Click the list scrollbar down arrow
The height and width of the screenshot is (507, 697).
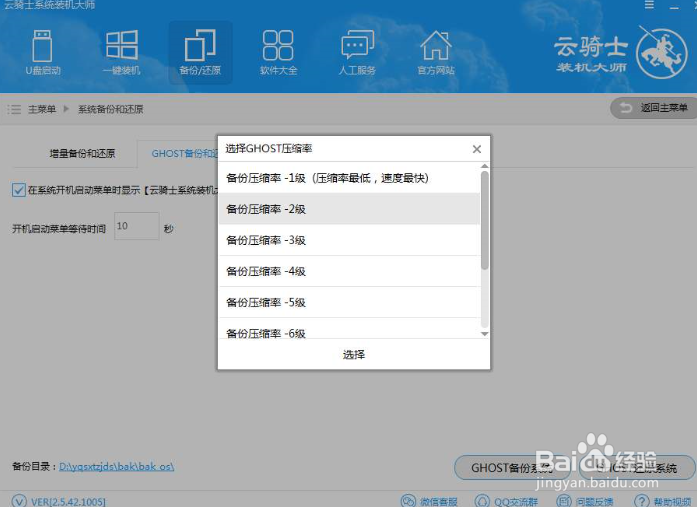click(485, 334)
